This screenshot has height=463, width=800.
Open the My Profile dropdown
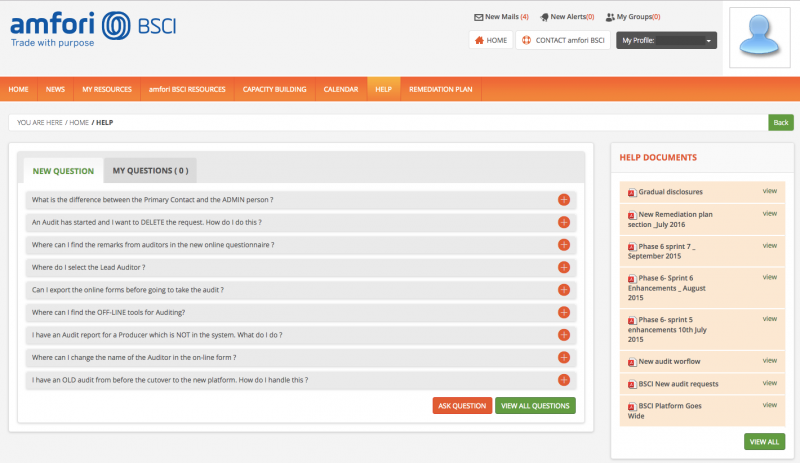tap(667, 41)
